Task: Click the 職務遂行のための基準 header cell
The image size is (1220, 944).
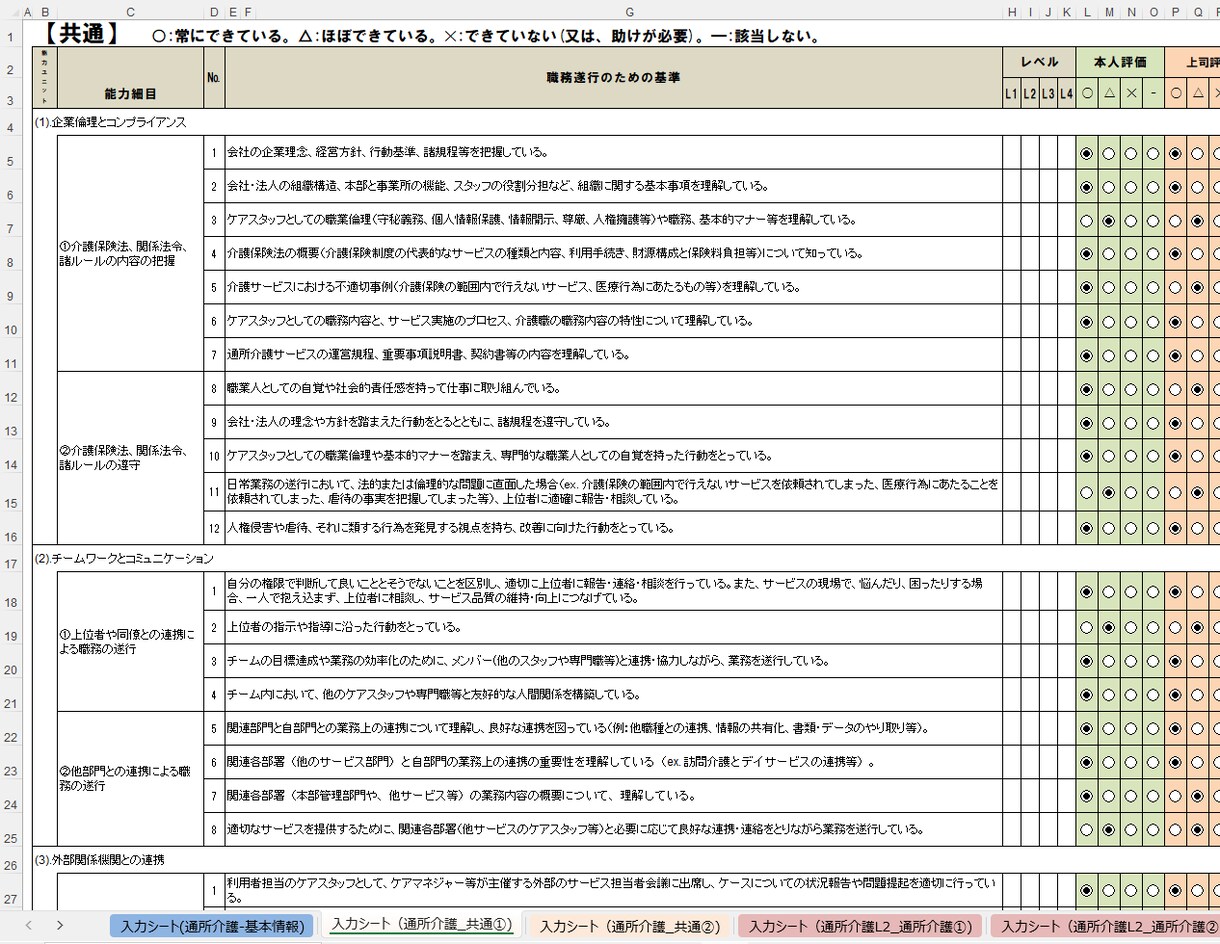Action: (614, 77)
